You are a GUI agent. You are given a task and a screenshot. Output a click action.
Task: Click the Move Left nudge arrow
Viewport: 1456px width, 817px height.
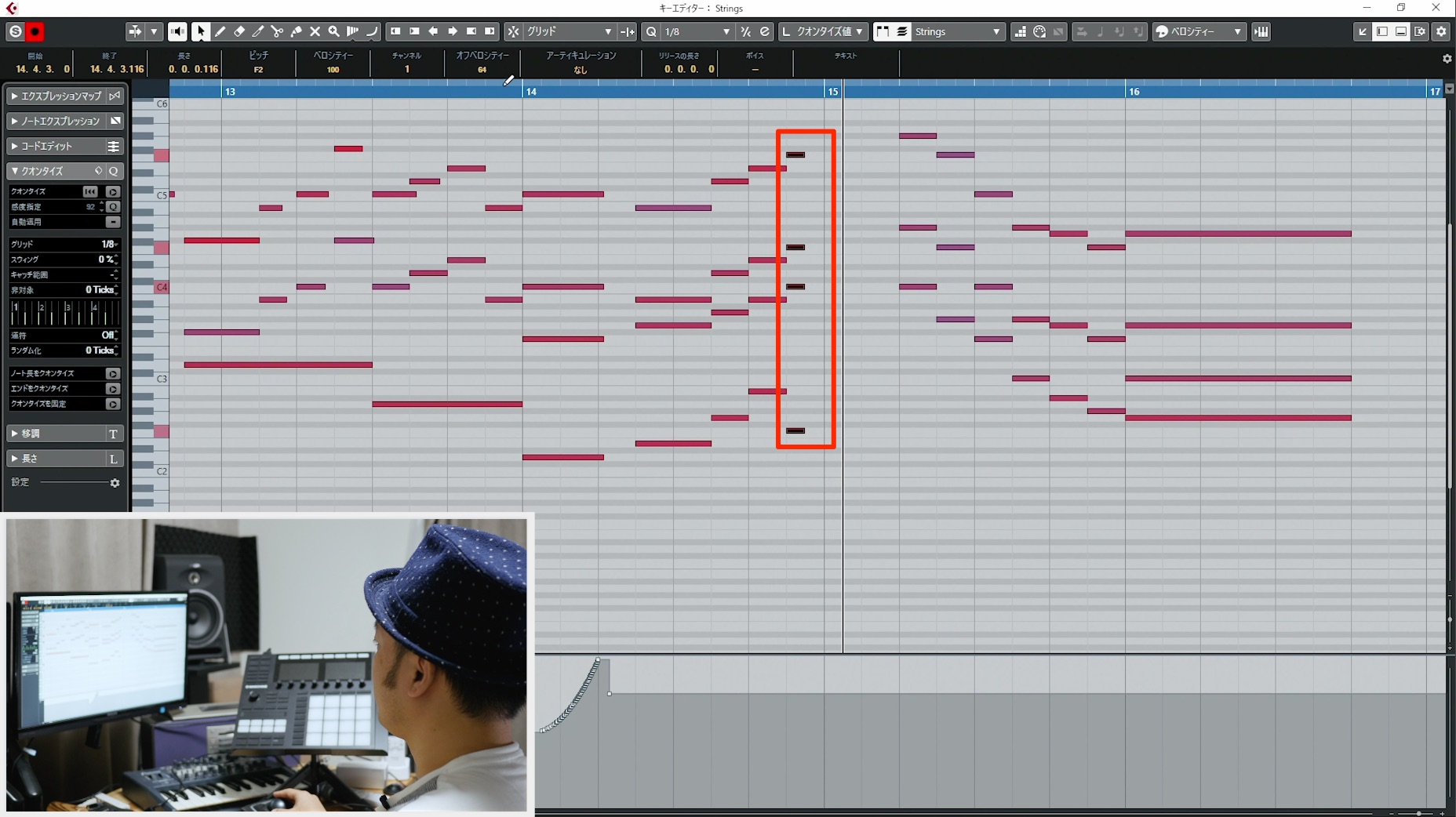click(433, 31)
